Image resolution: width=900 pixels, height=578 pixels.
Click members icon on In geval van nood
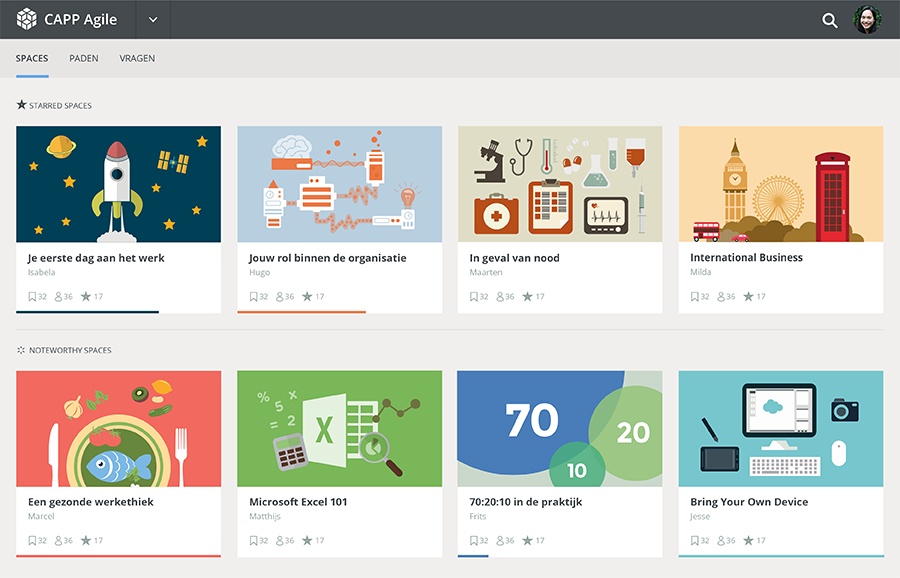(500, 297)
